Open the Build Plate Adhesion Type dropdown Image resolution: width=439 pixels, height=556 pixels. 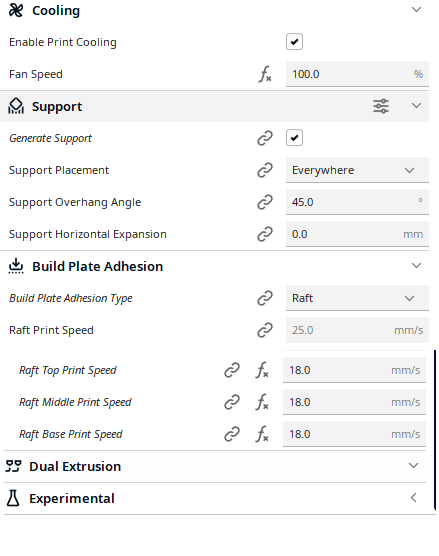pos(357,298)
